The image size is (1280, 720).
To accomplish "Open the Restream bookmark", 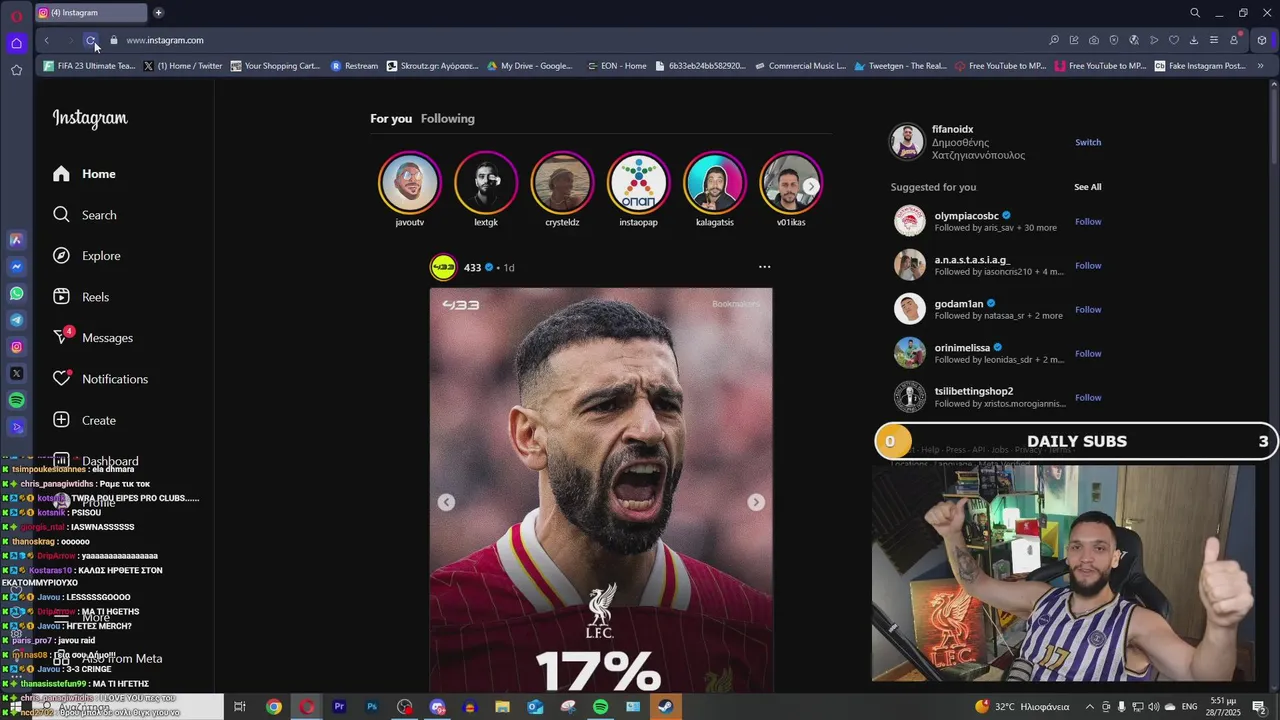I will (355, 66).
